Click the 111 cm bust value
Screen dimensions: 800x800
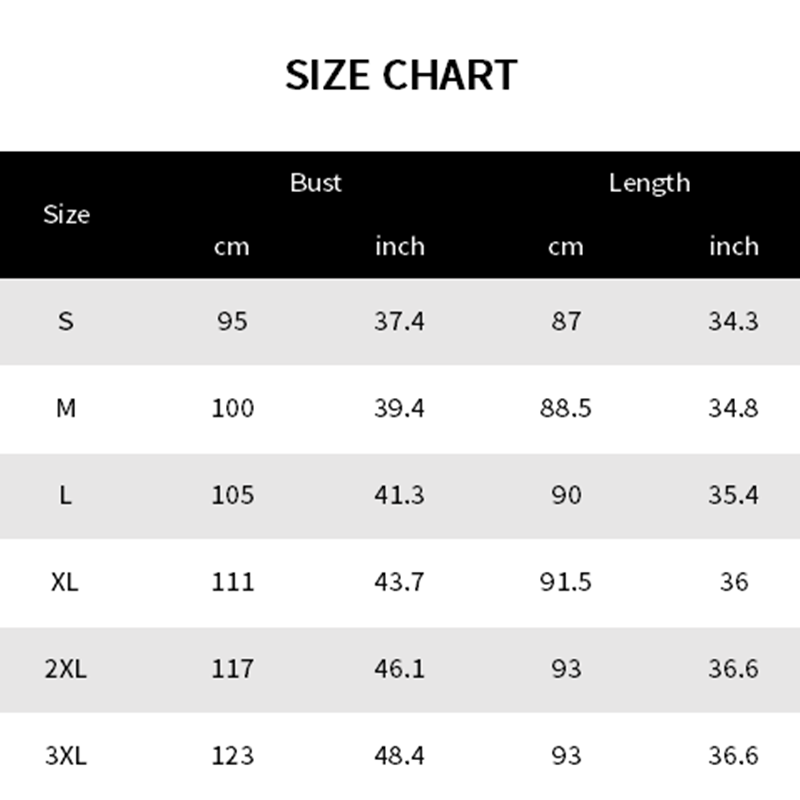click(232, 582)
